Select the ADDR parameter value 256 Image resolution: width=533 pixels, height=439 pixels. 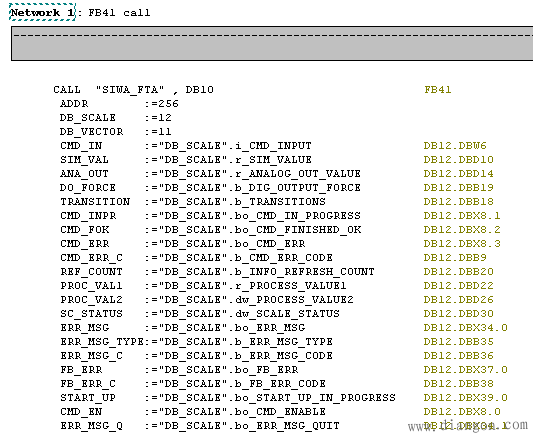169,104
